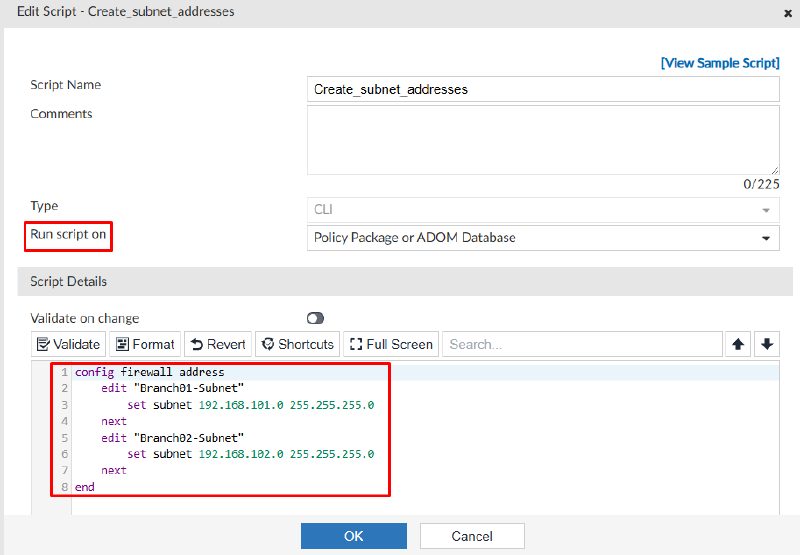
Task: Click the subnet 192.168.101.0 line
Action: click(251, 405)
